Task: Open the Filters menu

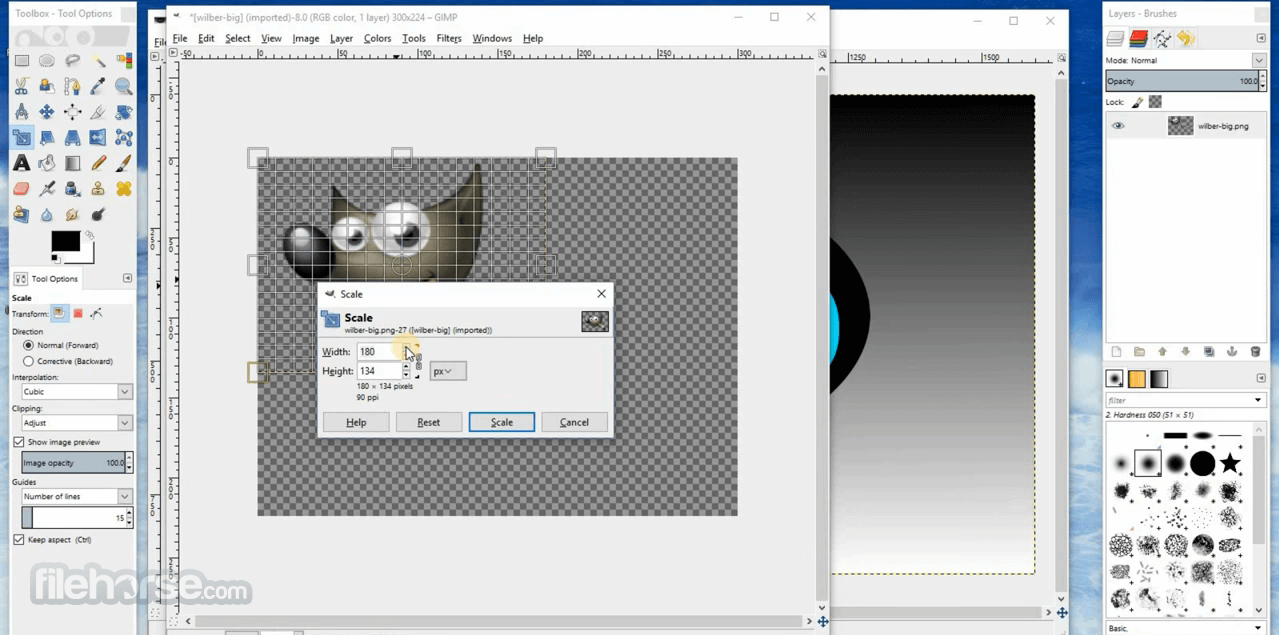Action: [449, 38]
